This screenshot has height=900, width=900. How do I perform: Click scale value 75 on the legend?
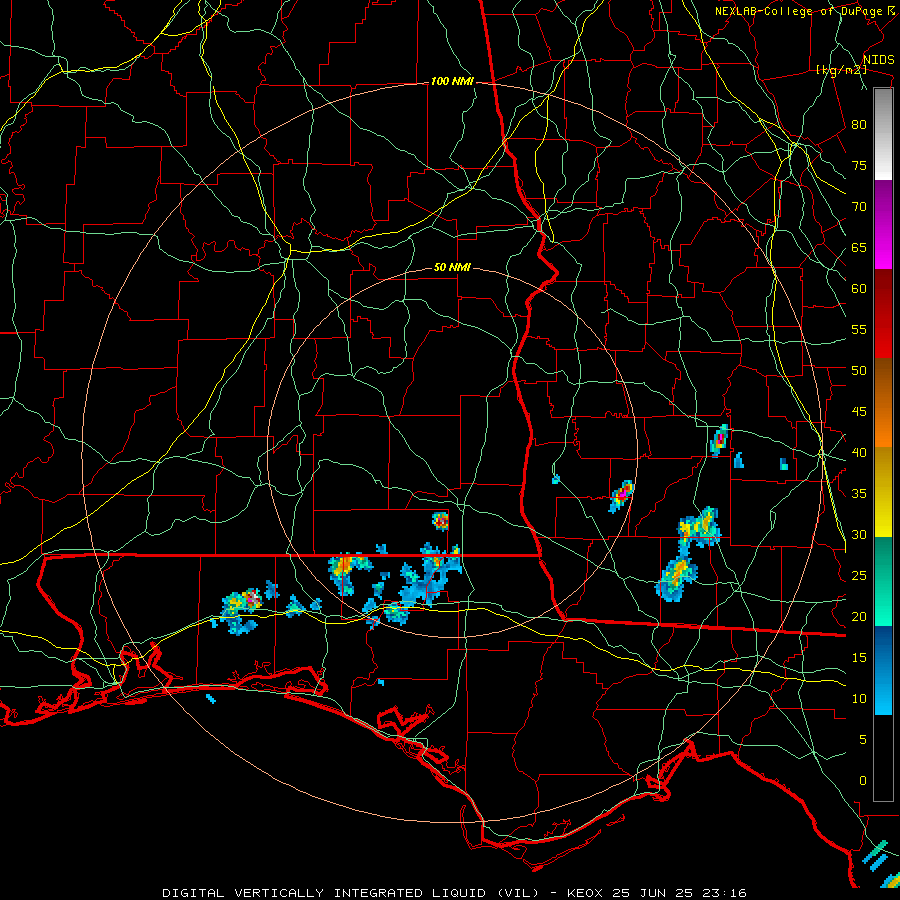click(x=859, y=166)
